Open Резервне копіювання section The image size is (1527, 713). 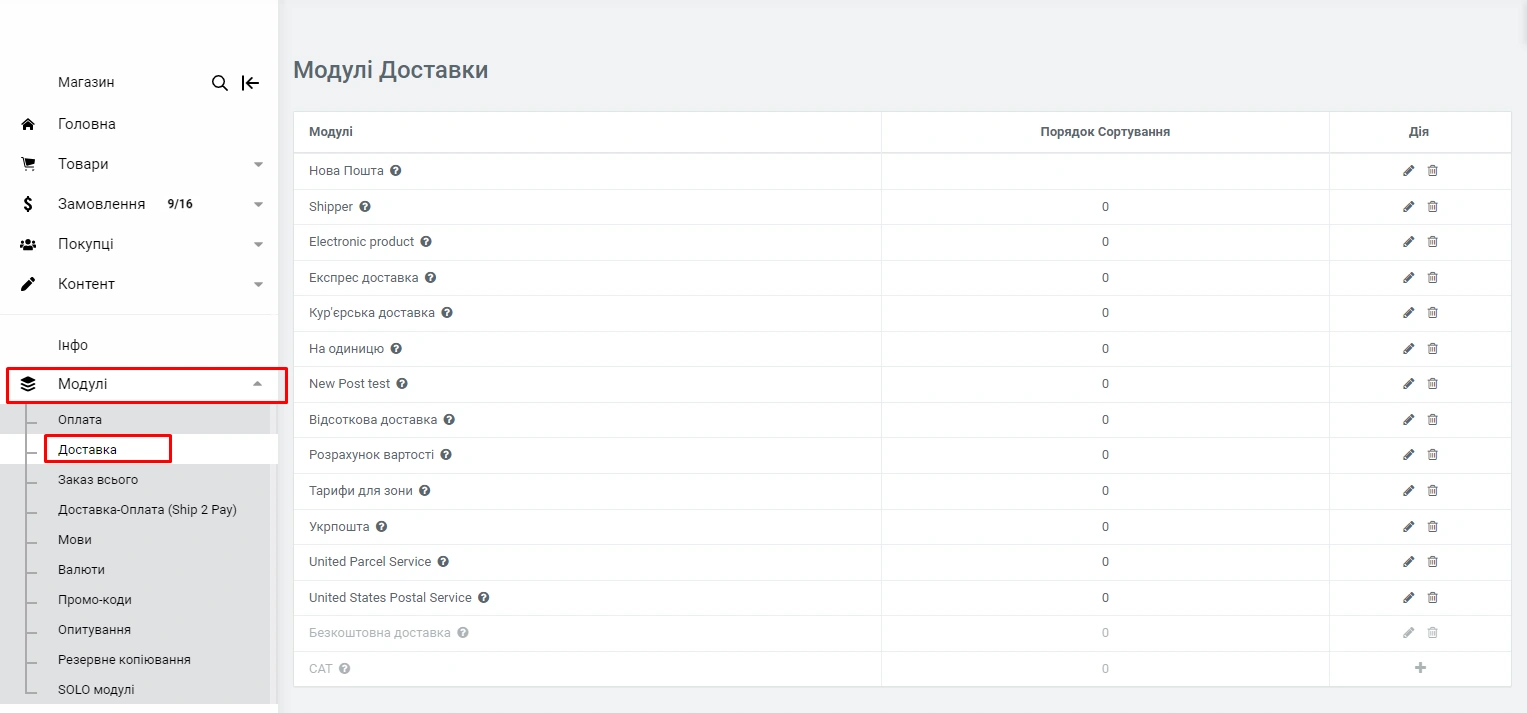pos(124,660)
